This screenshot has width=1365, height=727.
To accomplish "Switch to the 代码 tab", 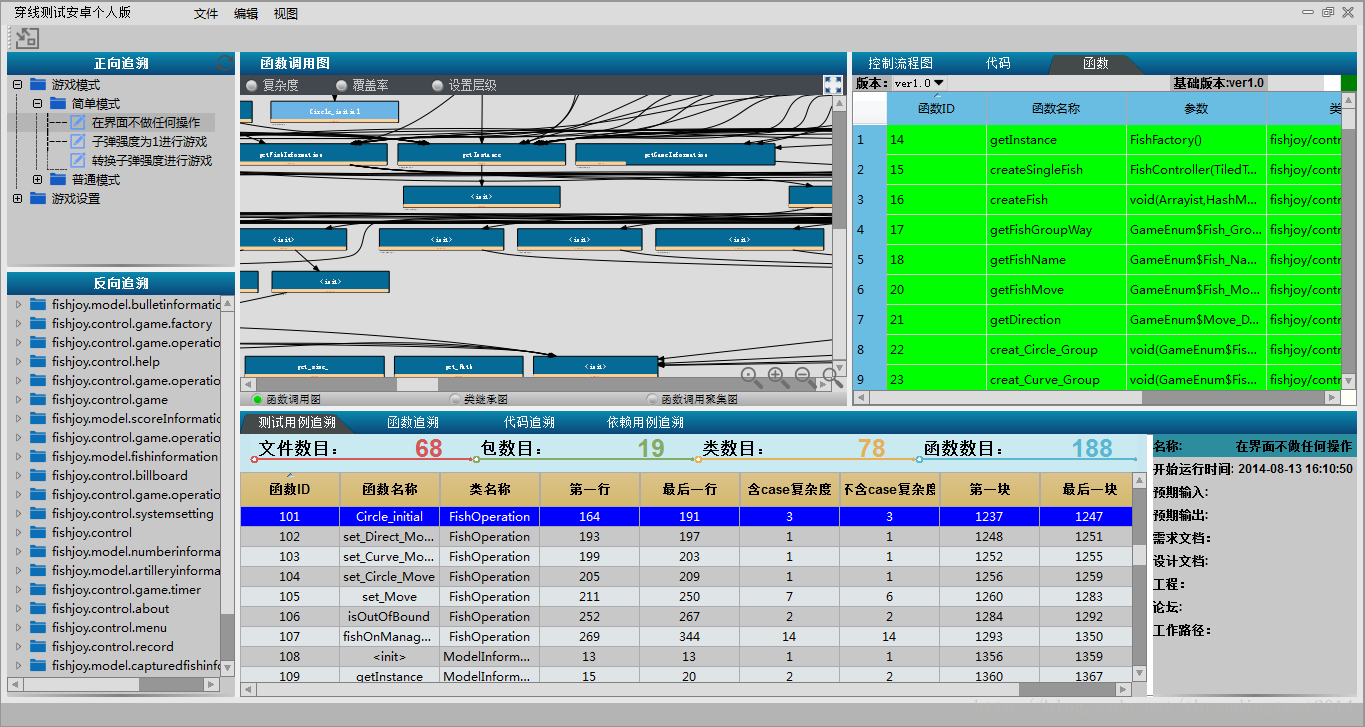I will point(998,63).
